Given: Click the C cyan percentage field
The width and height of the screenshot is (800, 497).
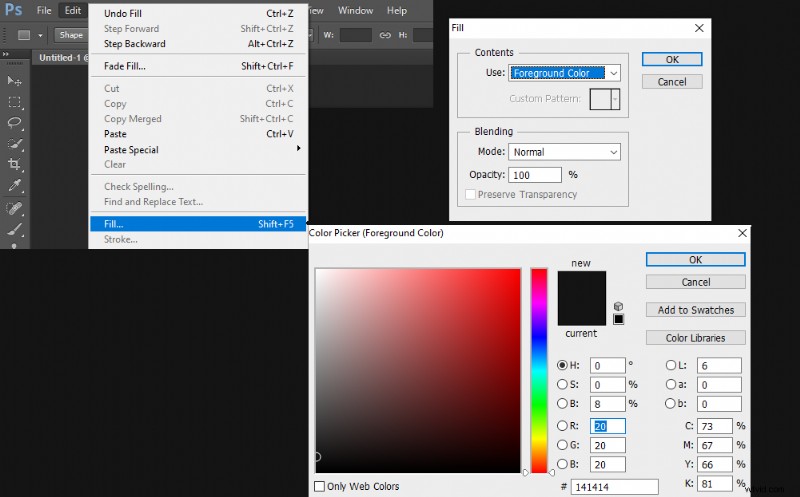Looking at the screenshot, I should (714, 426).
